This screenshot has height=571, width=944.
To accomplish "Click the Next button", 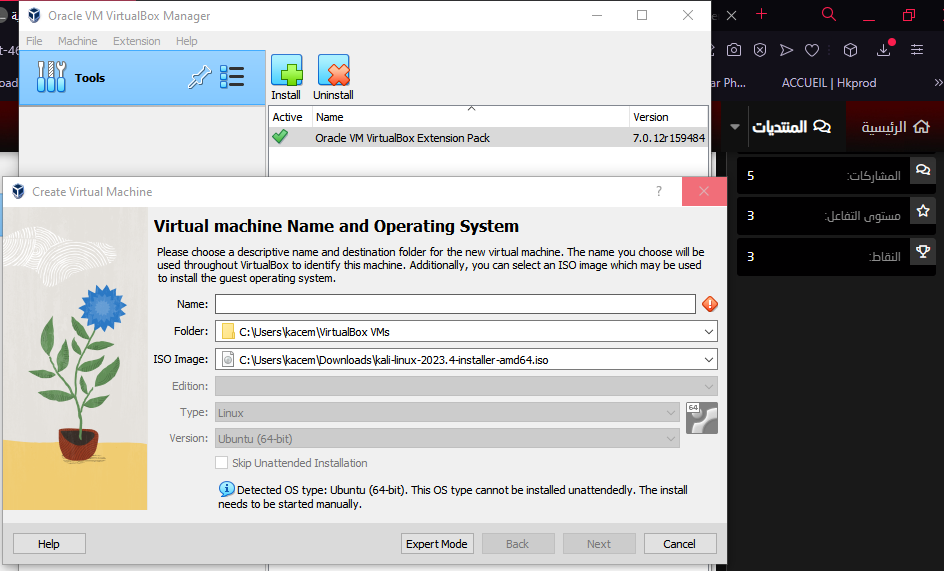I will click(x=599, y=544).
